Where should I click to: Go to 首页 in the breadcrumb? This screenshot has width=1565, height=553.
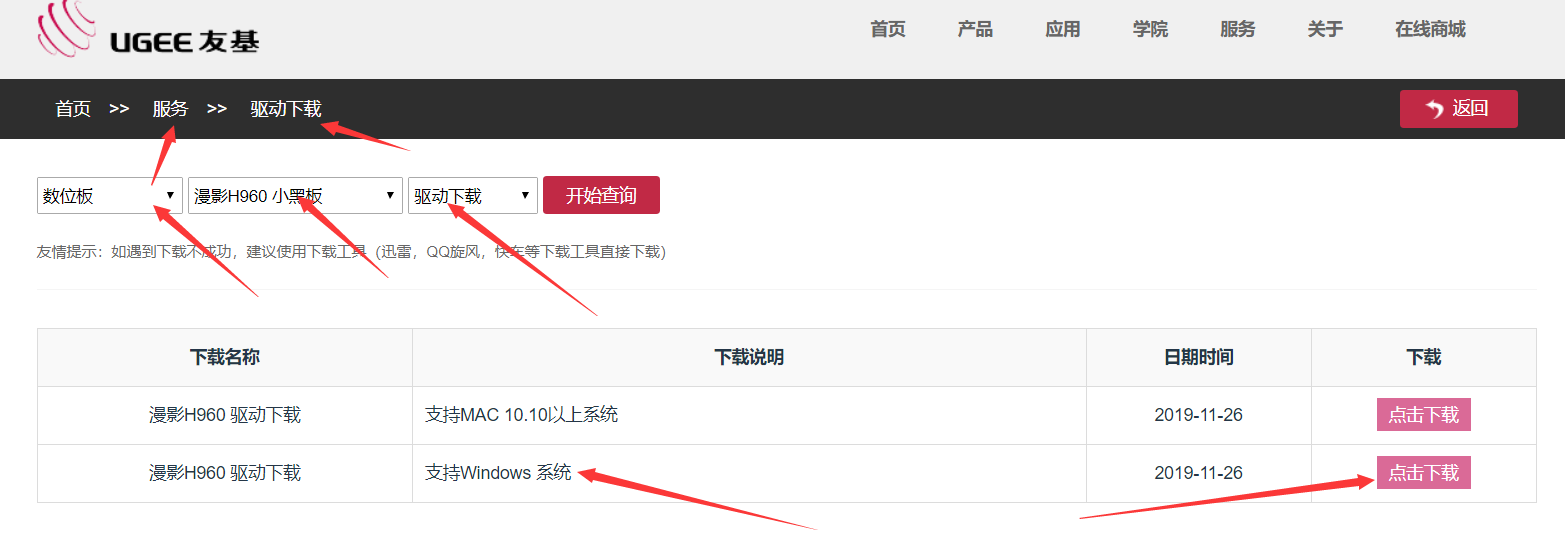(x=73, y=108)
